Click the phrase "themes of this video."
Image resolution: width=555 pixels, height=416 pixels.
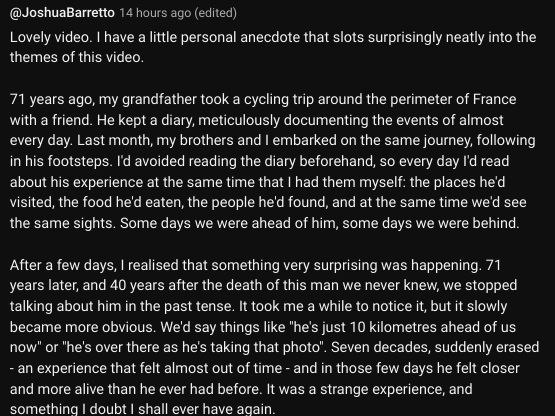77,57
